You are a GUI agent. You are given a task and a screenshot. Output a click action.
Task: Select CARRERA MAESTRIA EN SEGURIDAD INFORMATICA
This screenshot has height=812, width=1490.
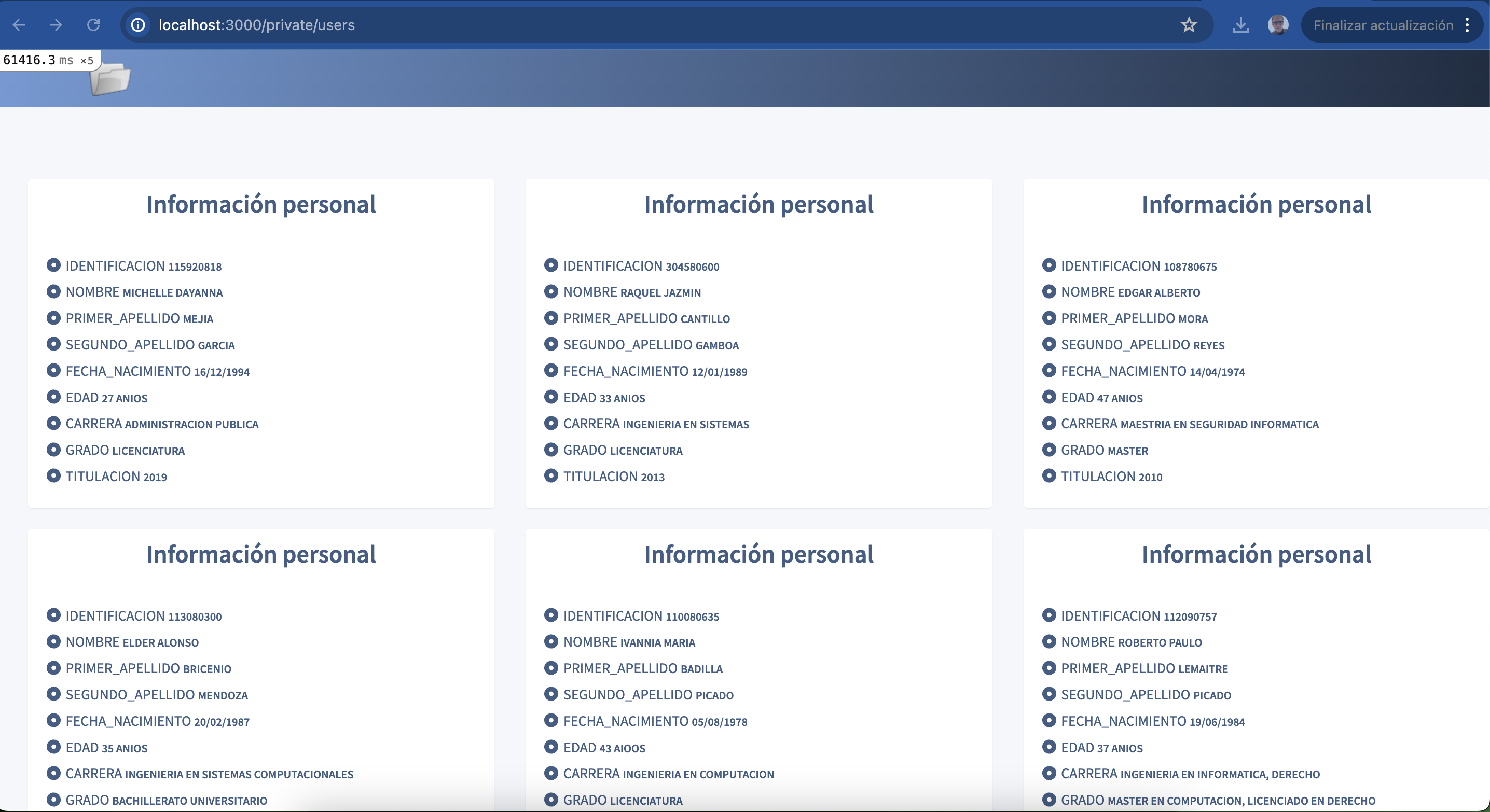(x=1190, y=424)
